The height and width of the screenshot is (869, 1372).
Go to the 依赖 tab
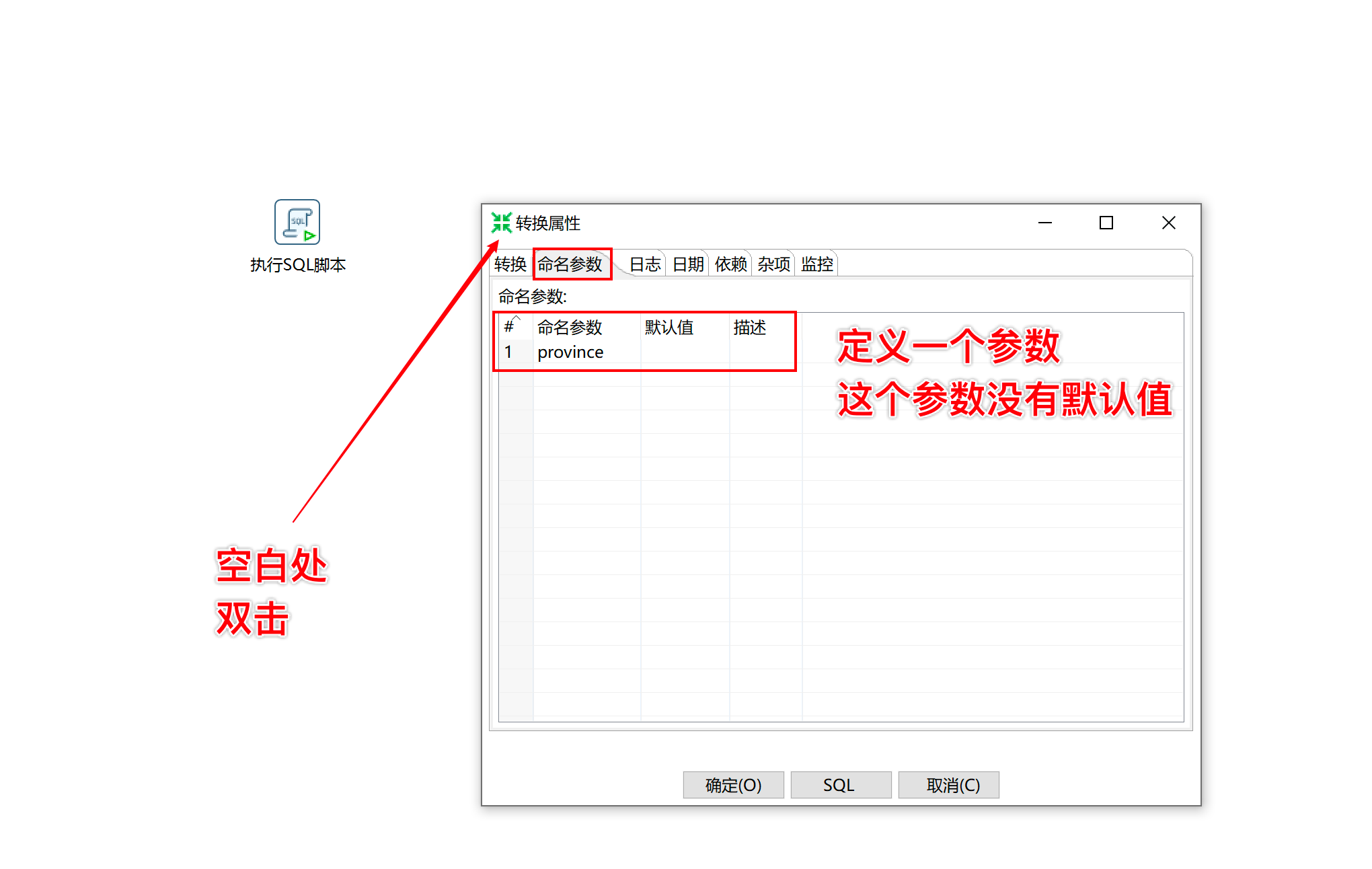pyautogui.click(x=731, y=264)
